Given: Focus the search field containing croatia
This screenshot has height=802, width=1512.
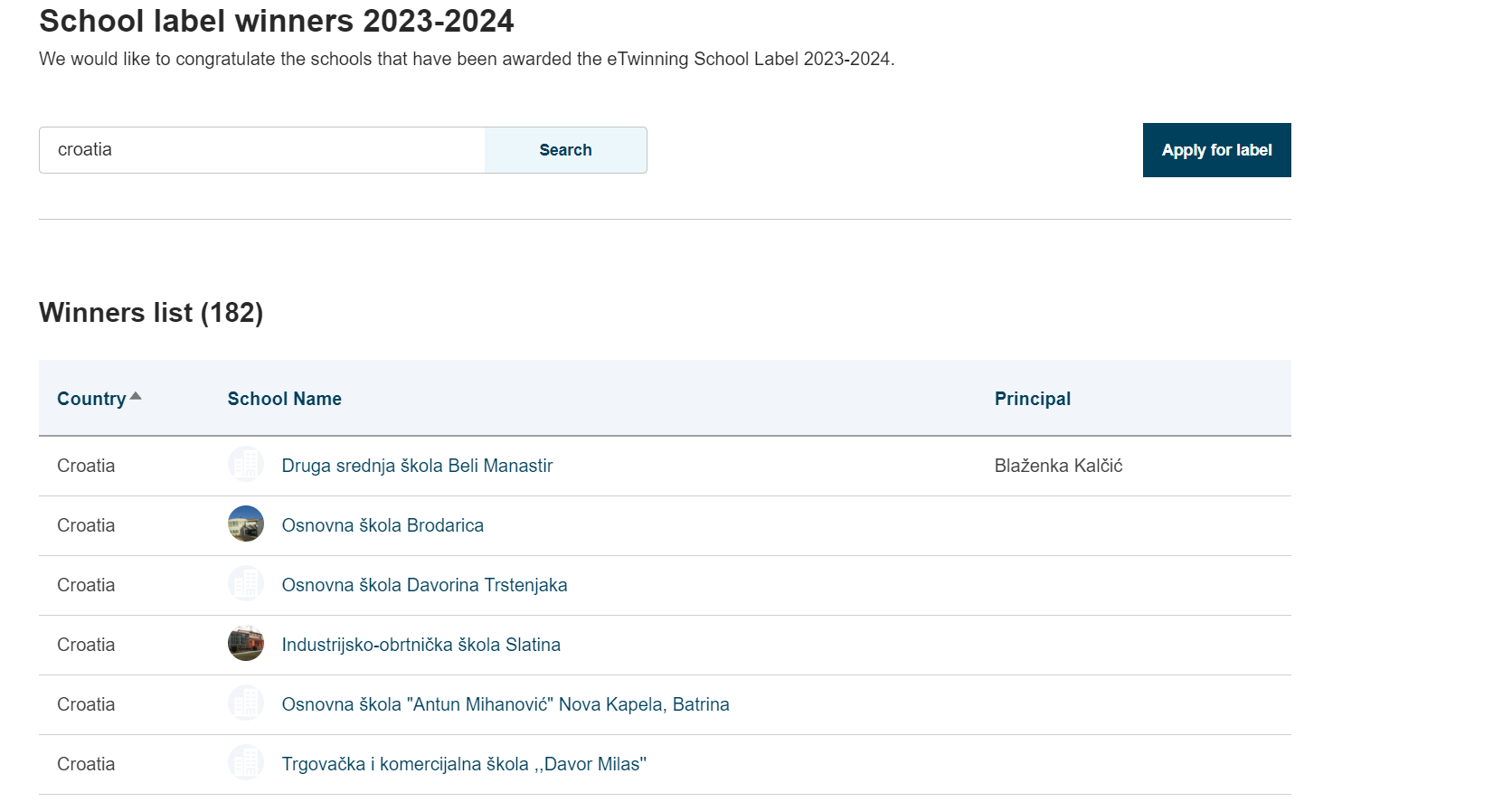Looking at the screenshot, I should click(262, 150).
